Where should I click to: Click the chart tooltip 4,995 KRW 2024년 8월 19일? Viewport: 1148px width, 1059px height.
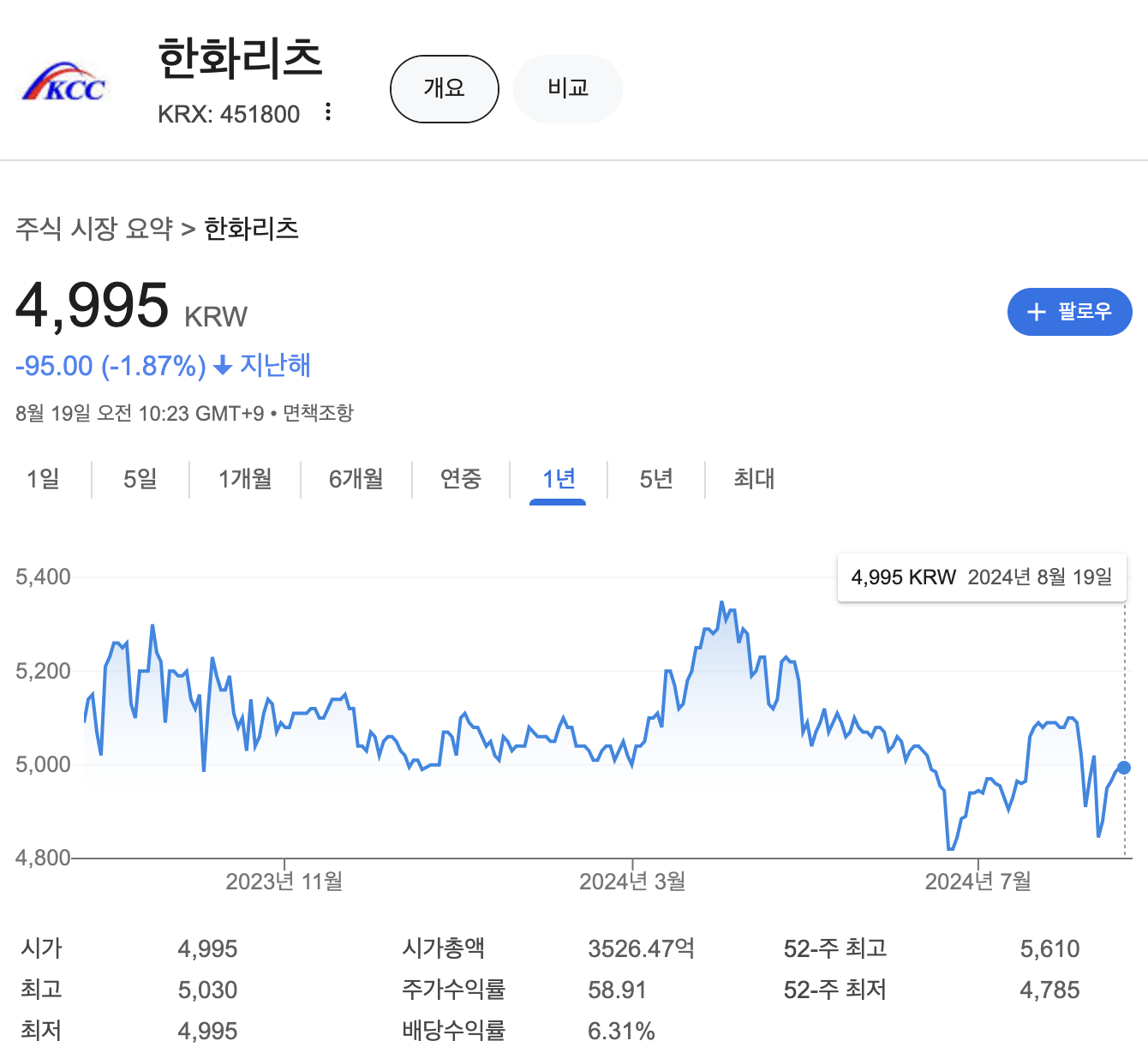click(982, 577)
